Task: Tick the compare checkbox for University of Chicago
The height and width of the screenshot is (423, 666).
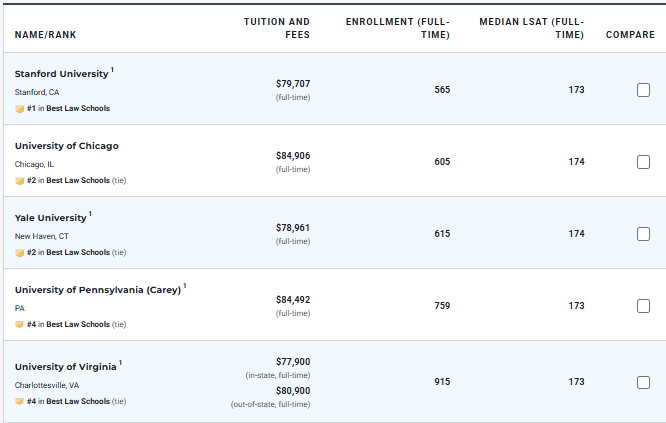Action: pyautogui.click(x=643, y=162)
